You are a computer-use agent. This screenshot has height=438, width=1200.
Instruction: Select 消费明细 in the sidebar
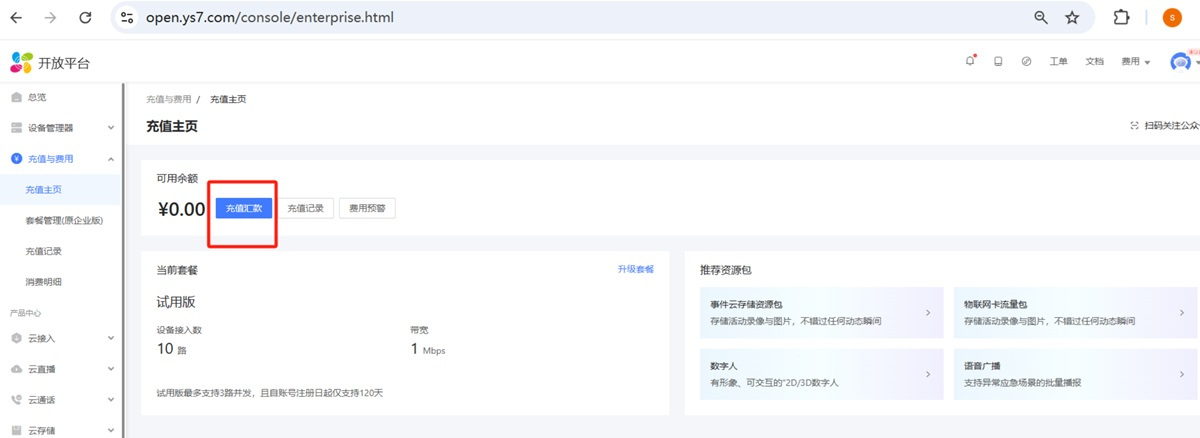(x=44, y=282)
